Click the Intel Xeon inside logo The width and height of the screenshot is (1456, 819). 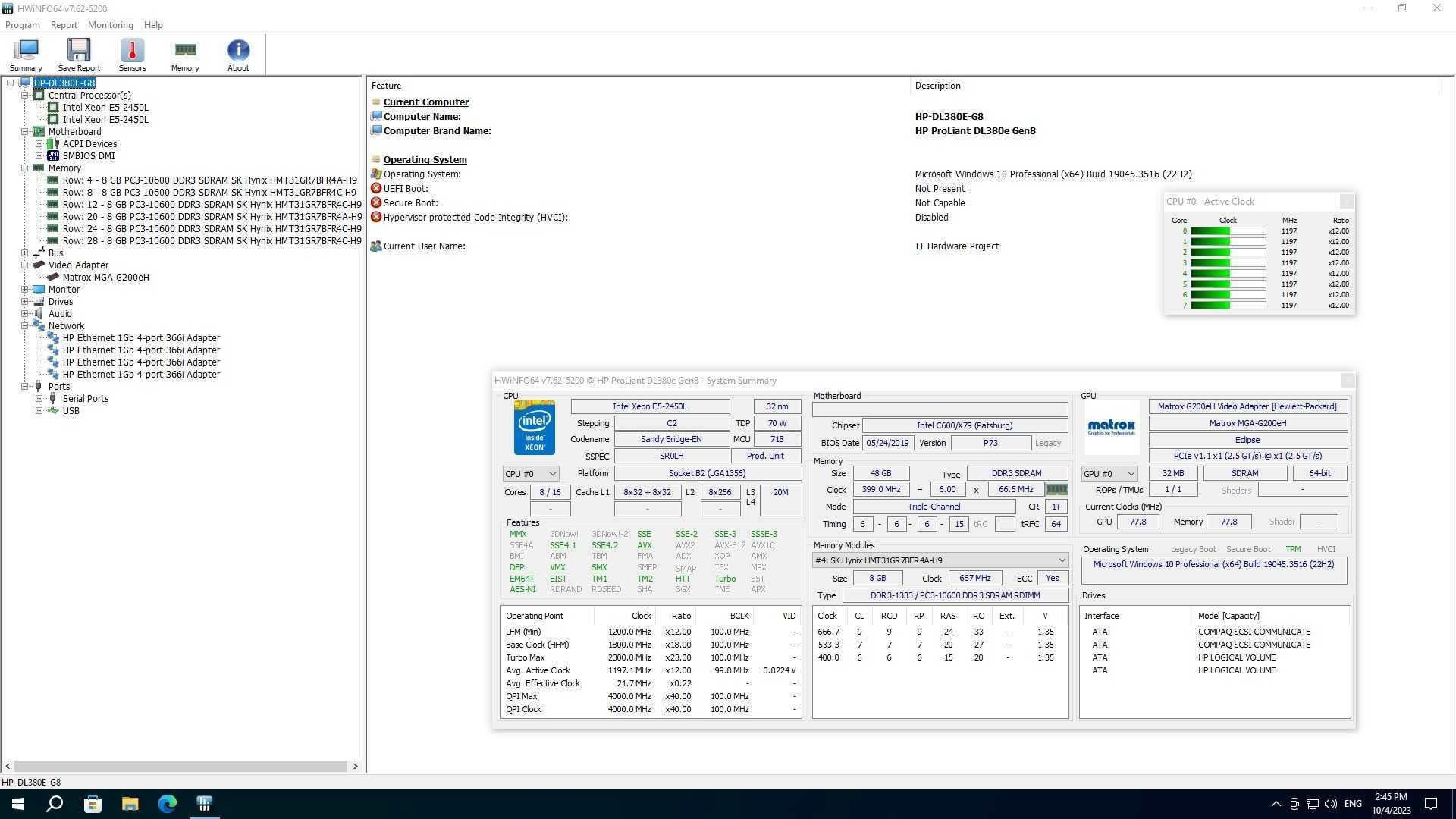(x=535, y=428)
